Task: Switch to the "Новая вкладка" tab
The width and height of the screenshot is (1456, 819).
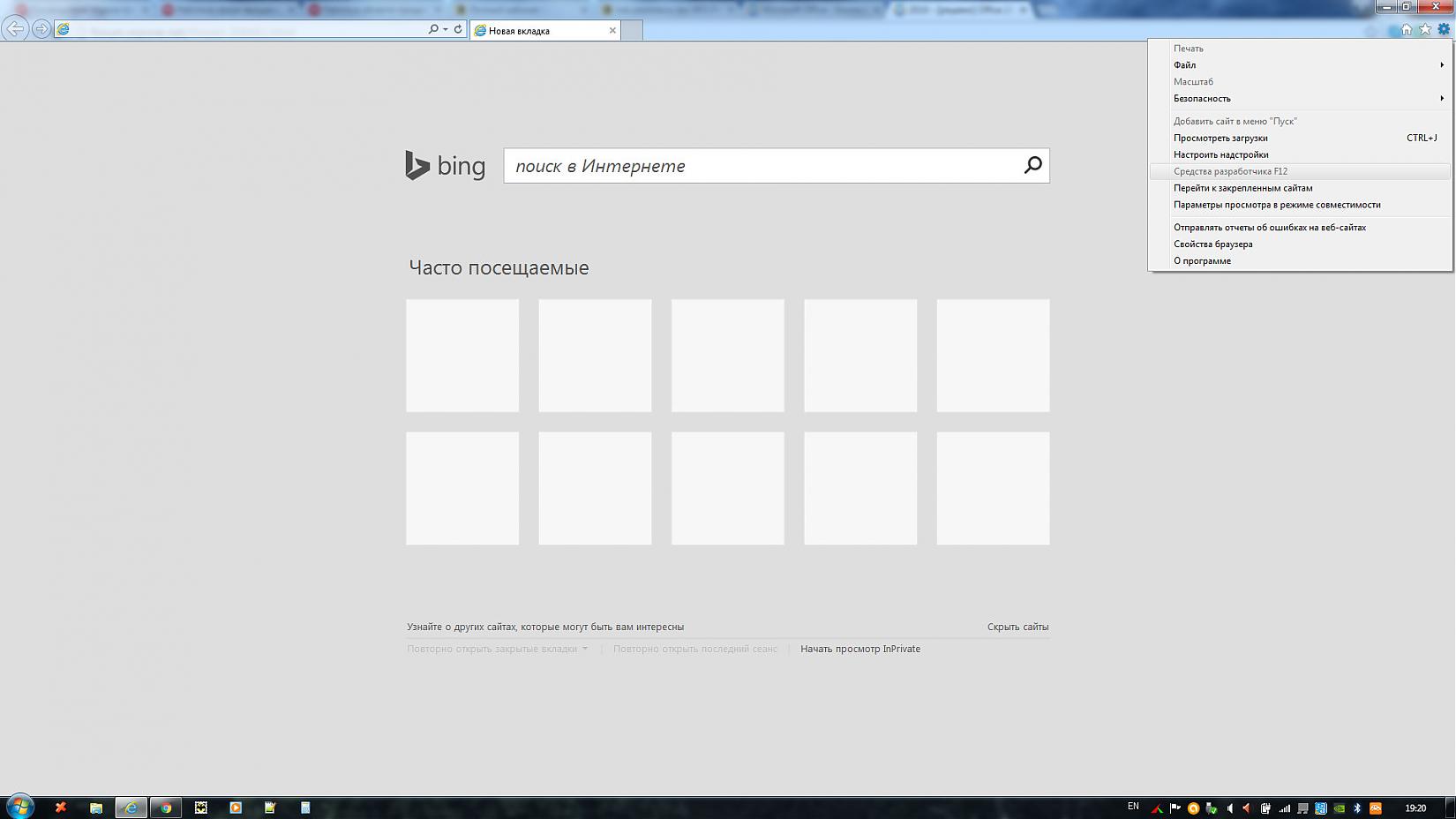Action: (x=545, y=30)
